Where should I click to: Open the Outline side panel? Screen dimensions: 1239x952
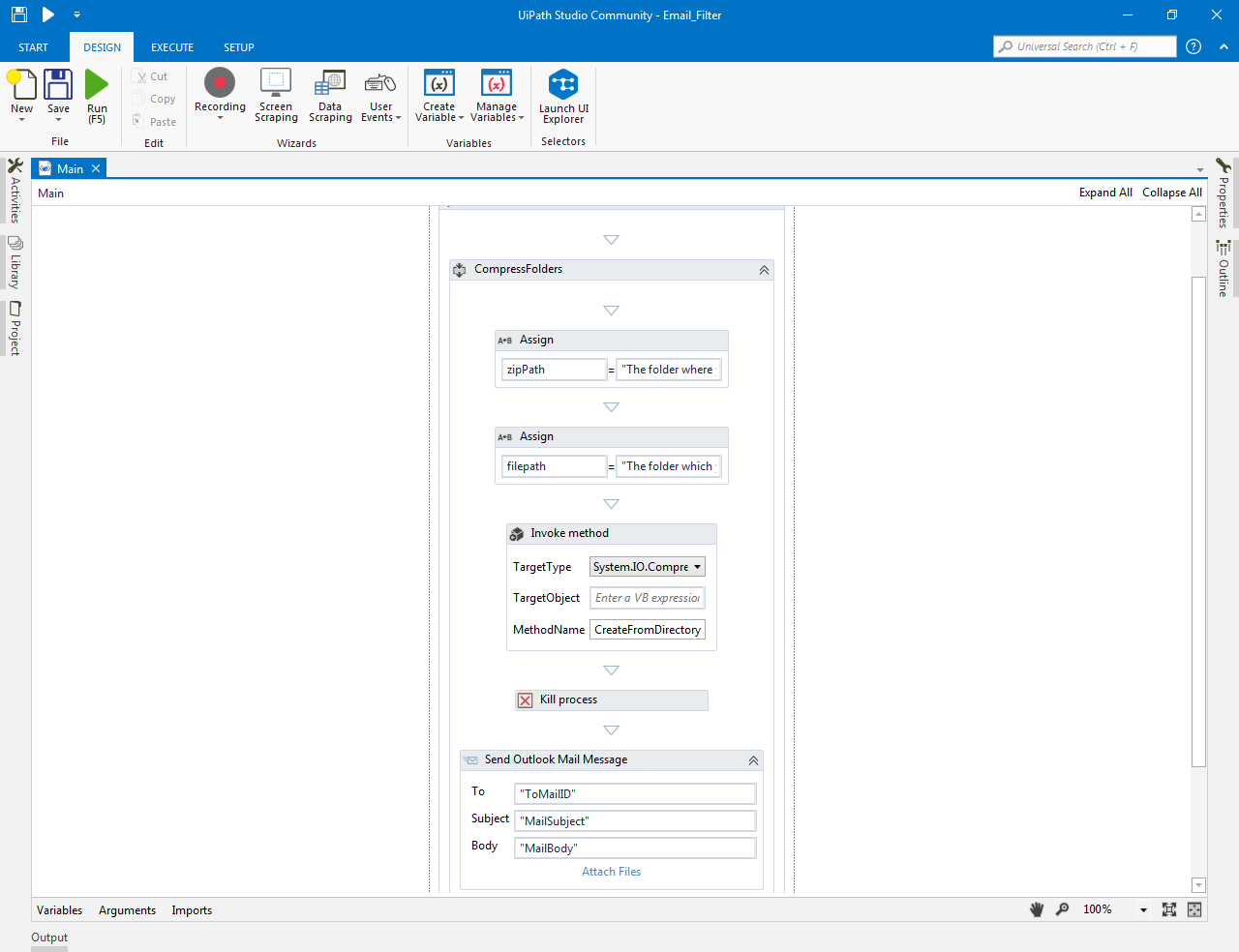coord(1224,268)
